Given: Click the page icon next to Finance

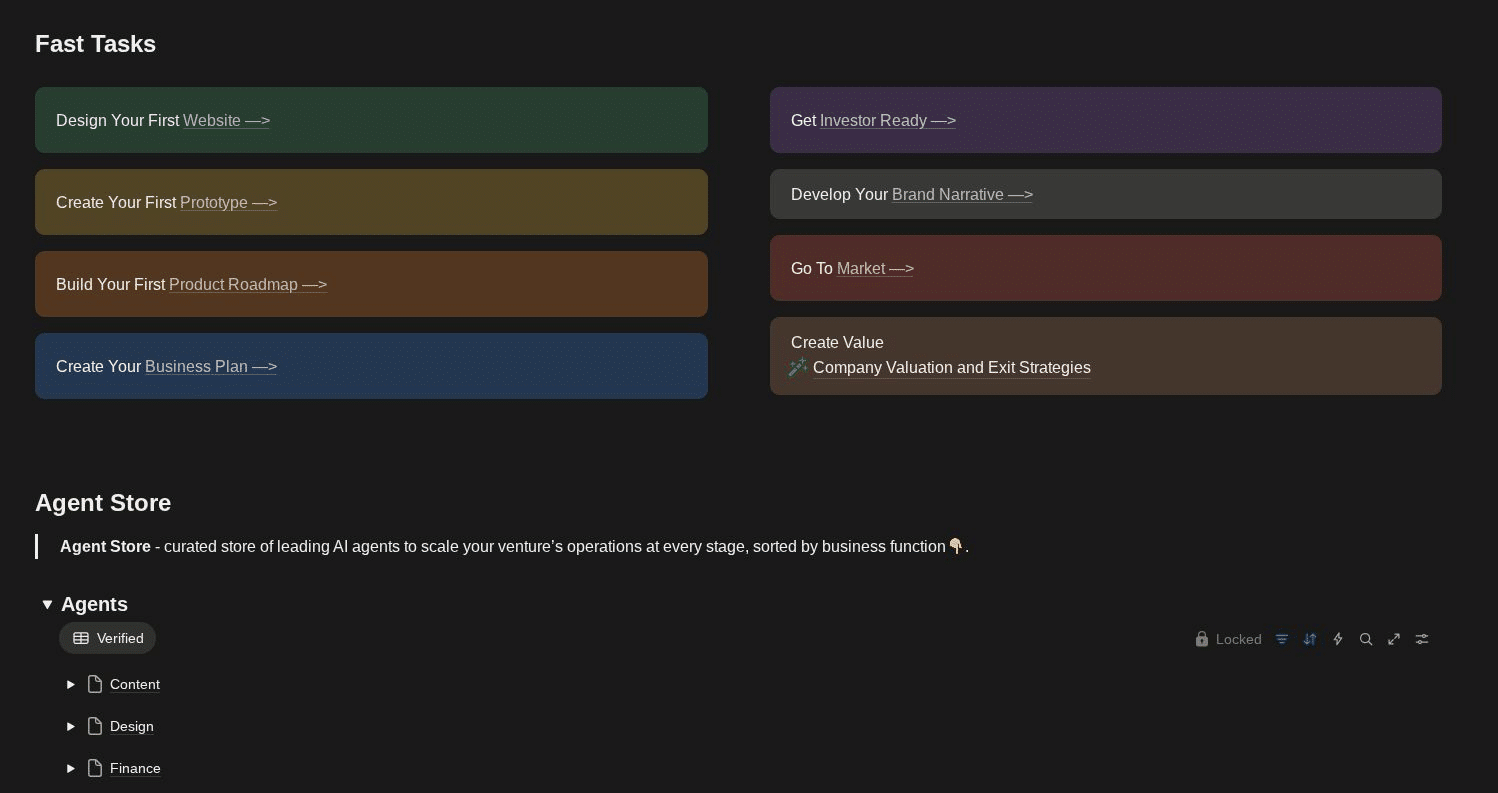Looking at the screenshot, I should [95, 768].
